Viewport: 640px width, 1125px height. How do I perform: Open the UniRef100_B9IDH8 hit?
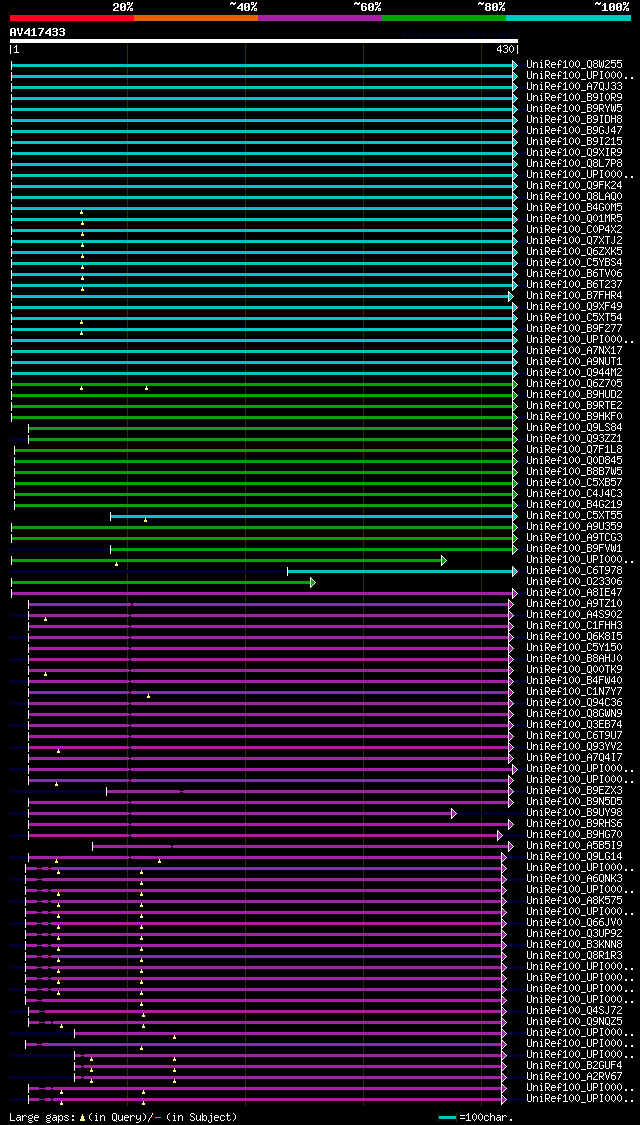click(x=574, y=119)
